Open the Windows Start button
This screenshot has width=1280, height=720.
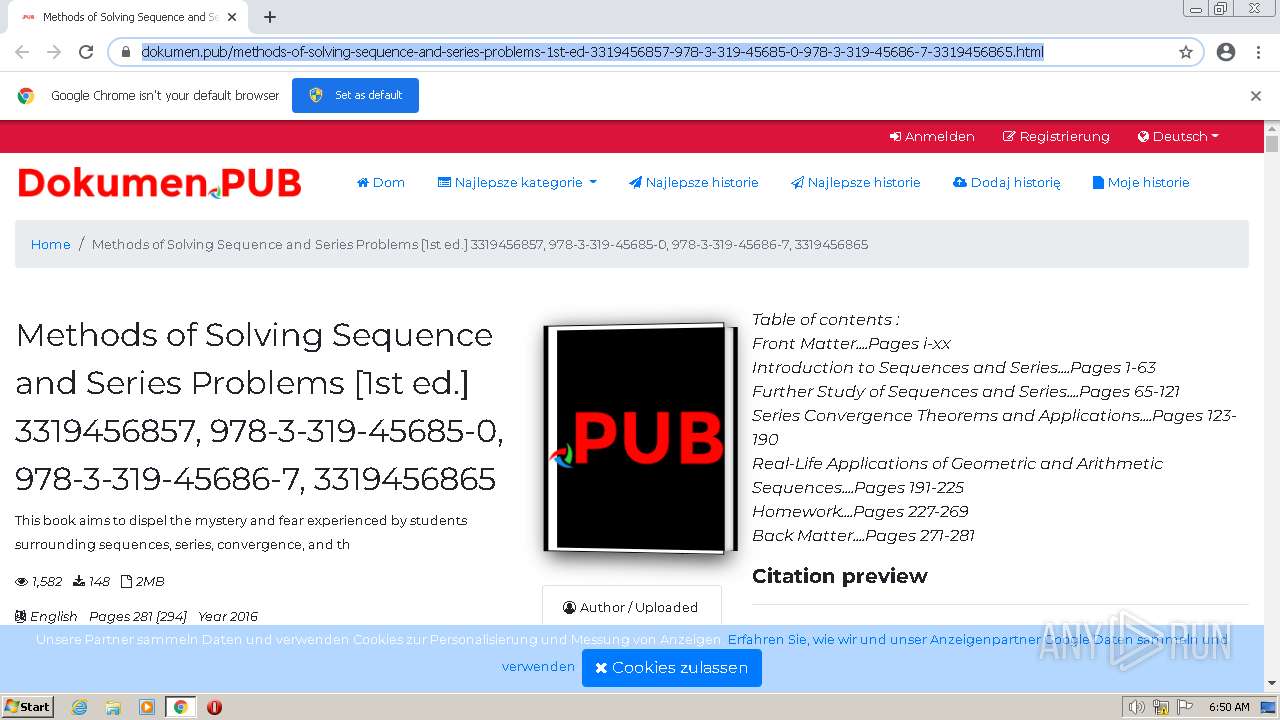[x=28, y=707]
